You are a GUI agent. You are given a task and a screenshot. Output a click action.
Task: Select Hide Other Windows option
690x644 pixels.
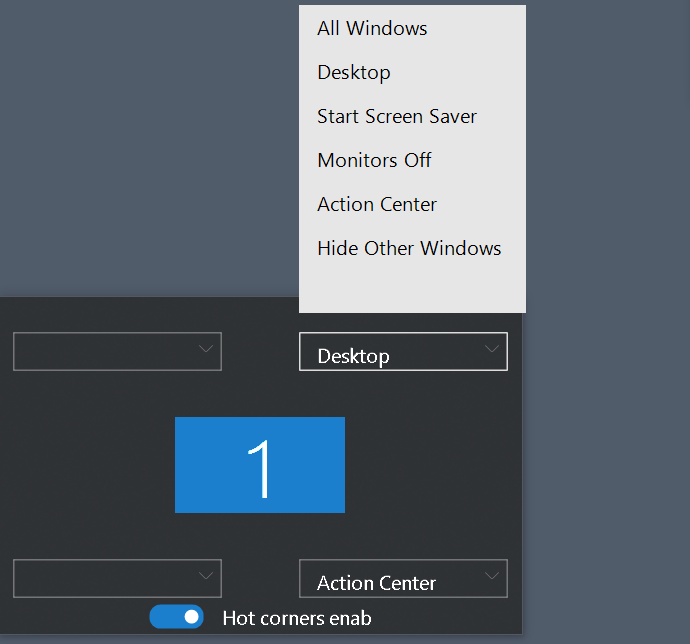click(412, 248)
